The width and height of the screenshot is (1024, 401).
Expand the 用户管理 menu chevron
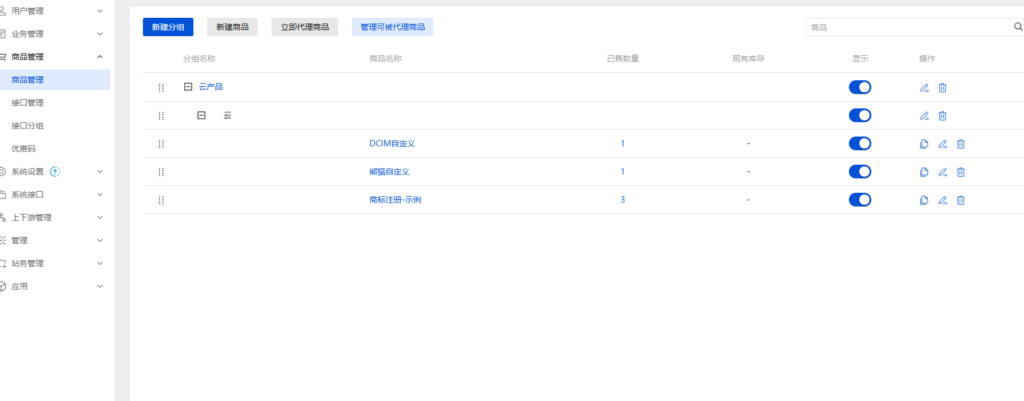100,11
